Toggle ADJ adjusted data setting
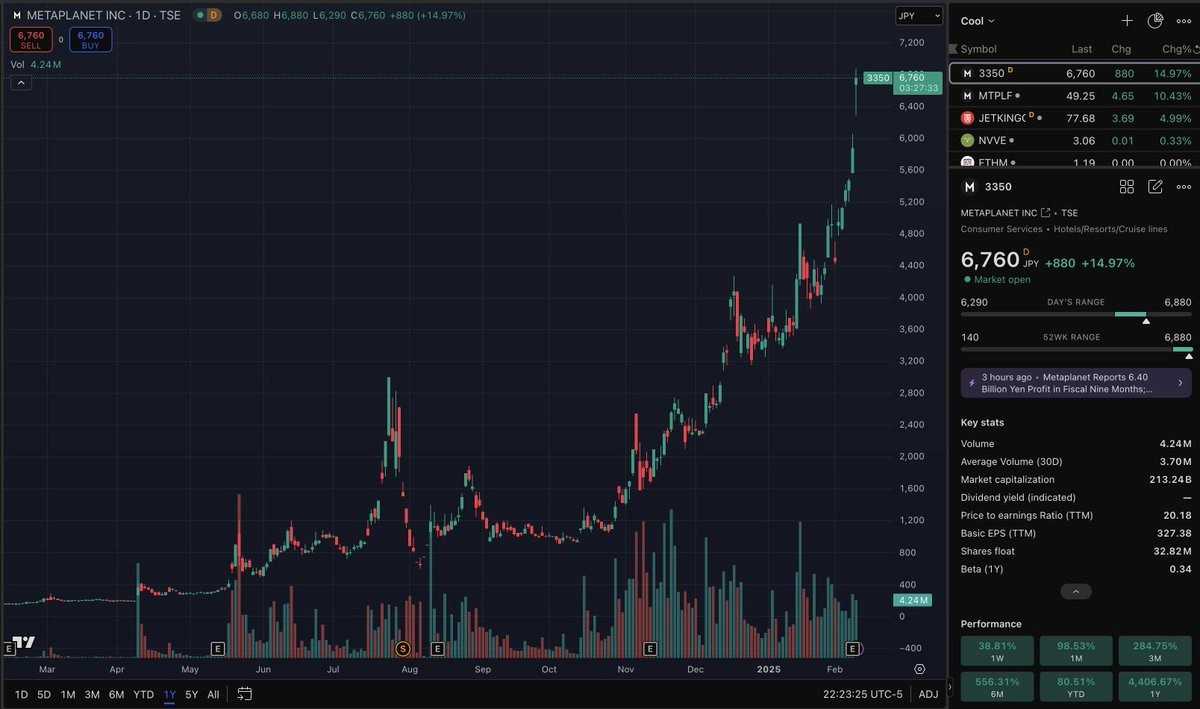The width and height of the screenshot is (1200, 709). [x=928, y=694]
